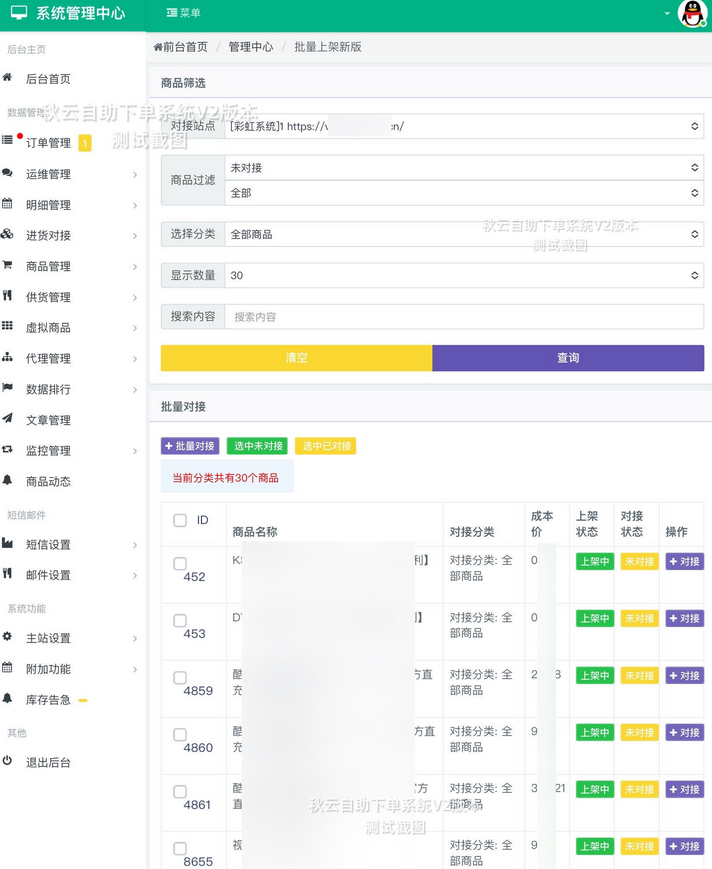Click 对接 button for product 4859
This screenshot has height=869, width=712.
point(684,676)
